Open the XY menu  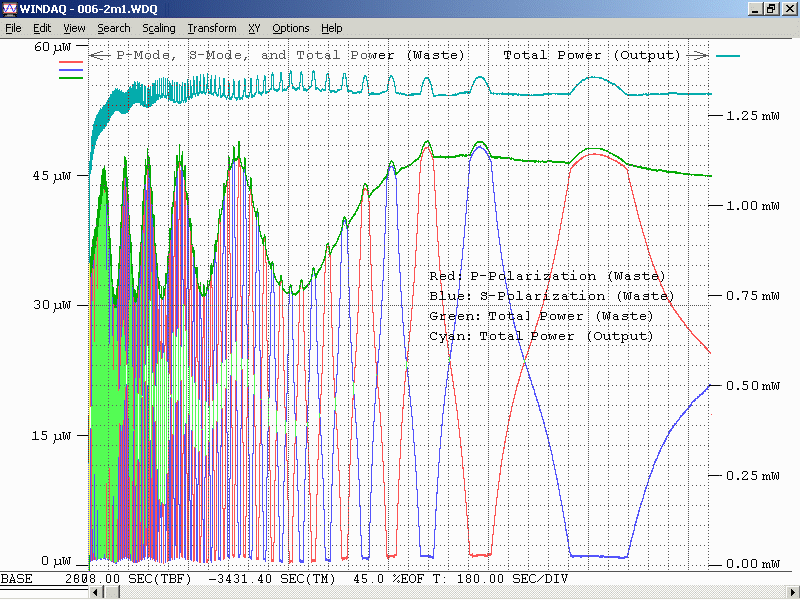254,28
